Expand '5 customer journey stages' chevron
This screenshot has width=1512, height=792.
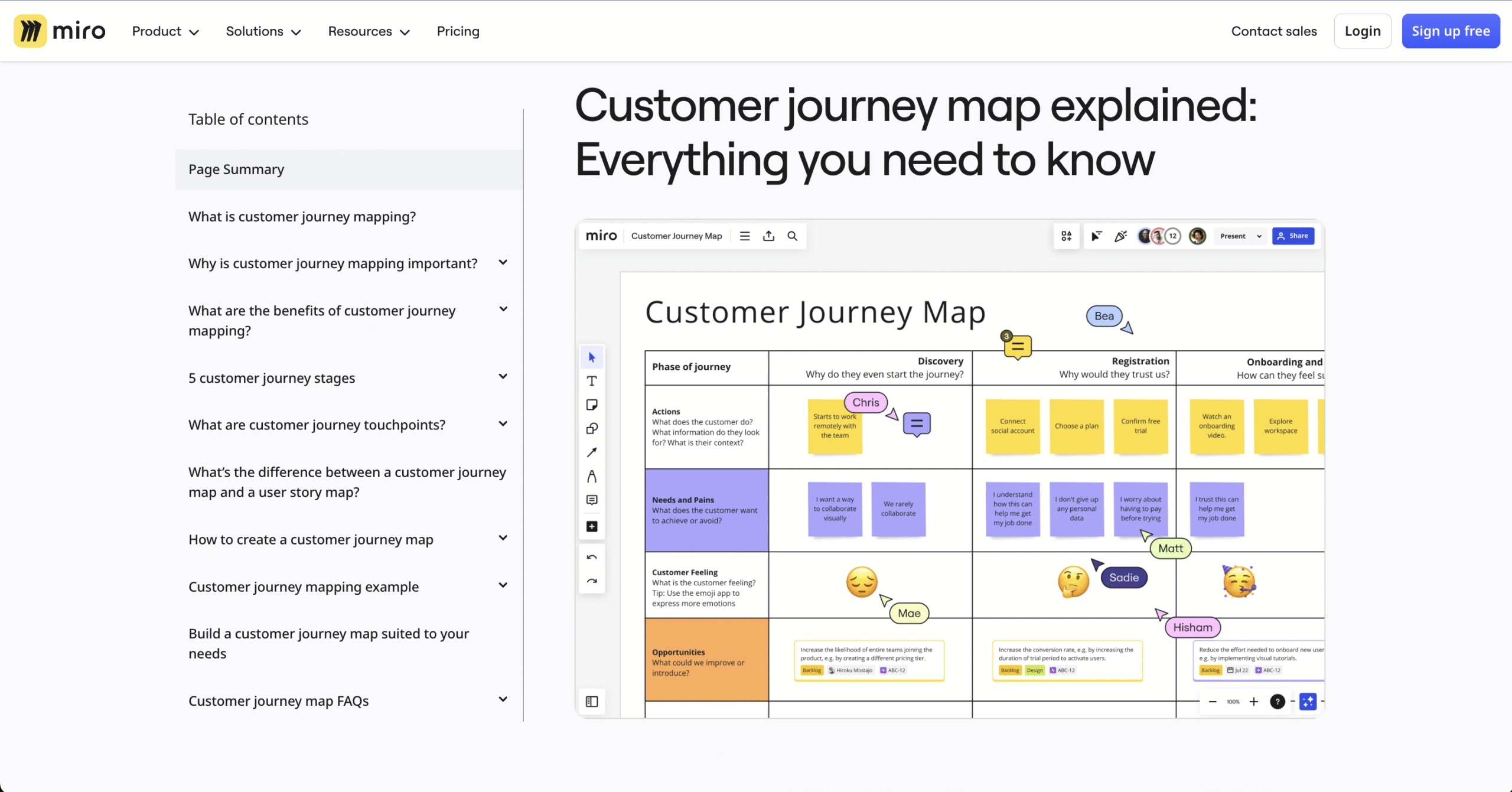click(x=503, y=377)
